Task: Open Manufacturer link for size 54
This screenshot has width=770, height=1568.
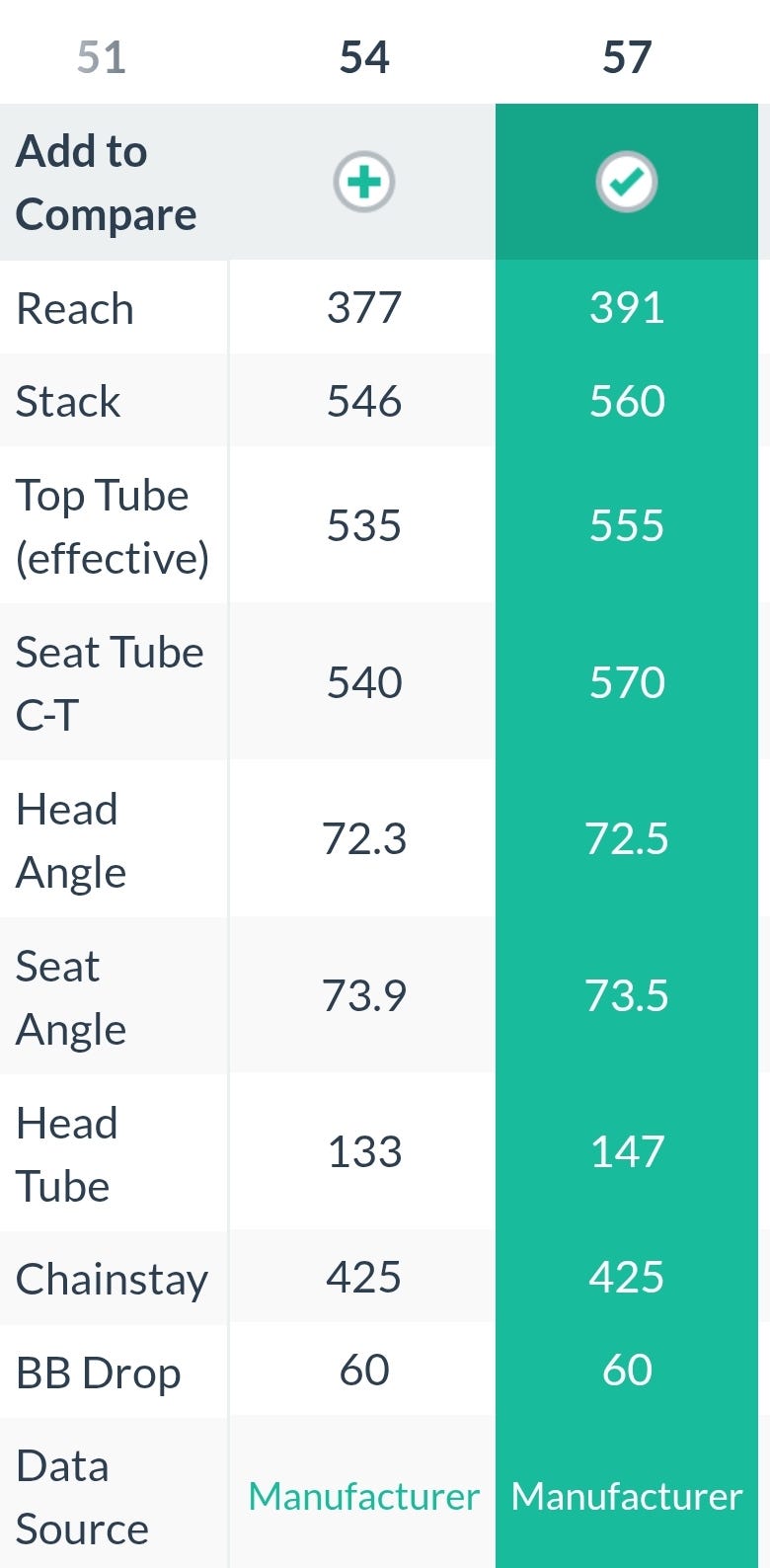Action: point(363,1497)
